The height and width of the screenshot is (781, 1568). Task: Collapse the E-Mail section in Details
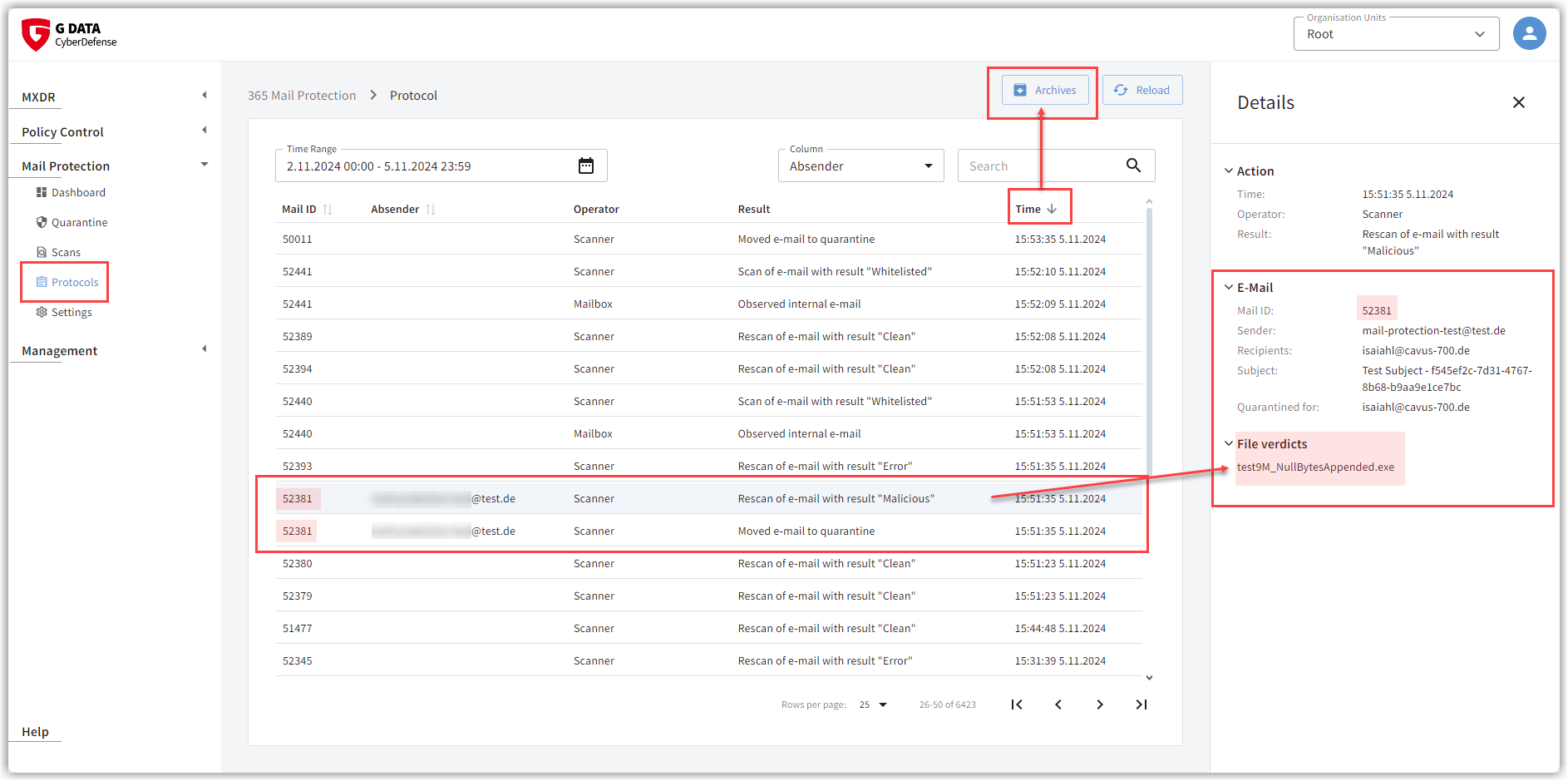[1228, 287]
